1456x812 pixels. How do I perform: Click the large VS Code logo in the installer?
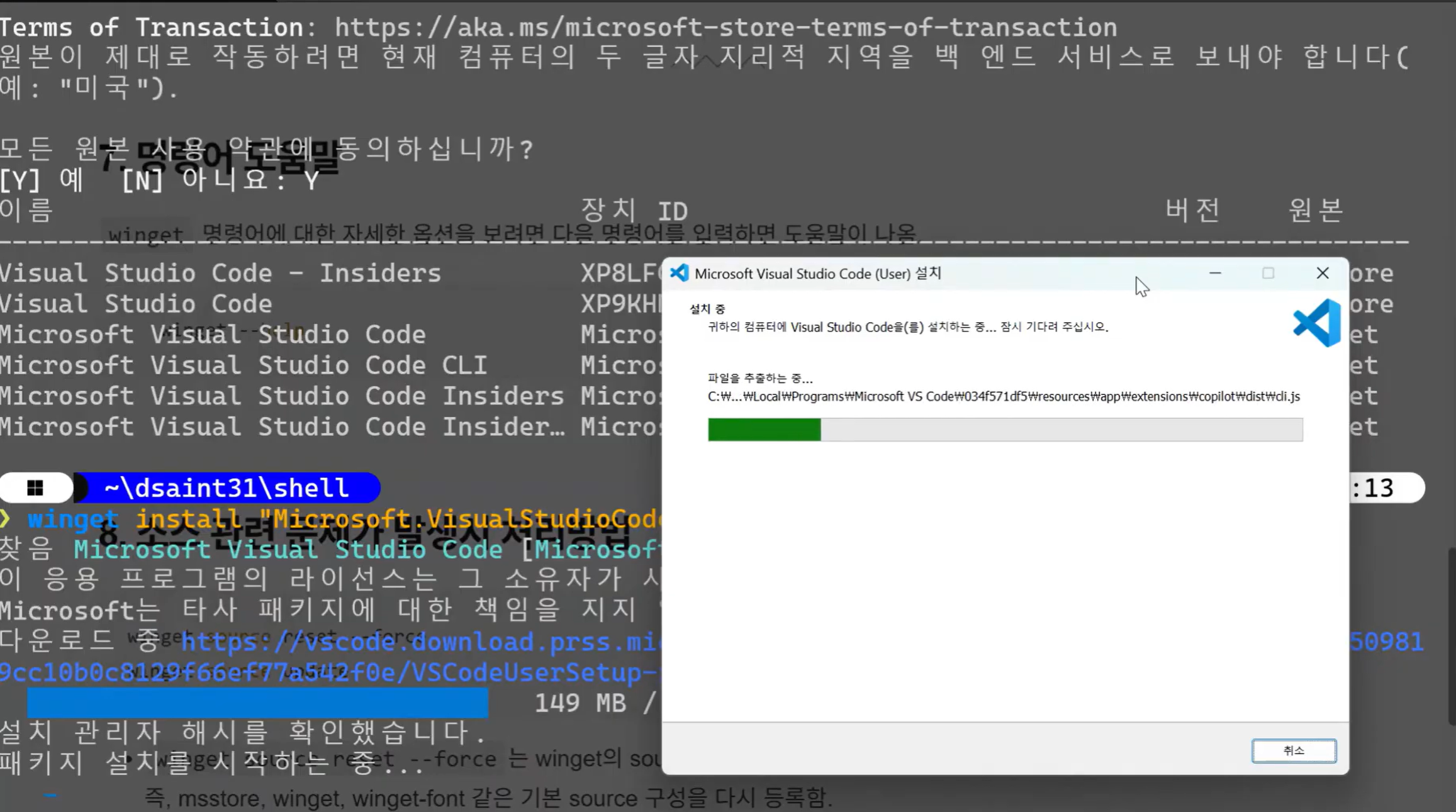coord(1316,323)
